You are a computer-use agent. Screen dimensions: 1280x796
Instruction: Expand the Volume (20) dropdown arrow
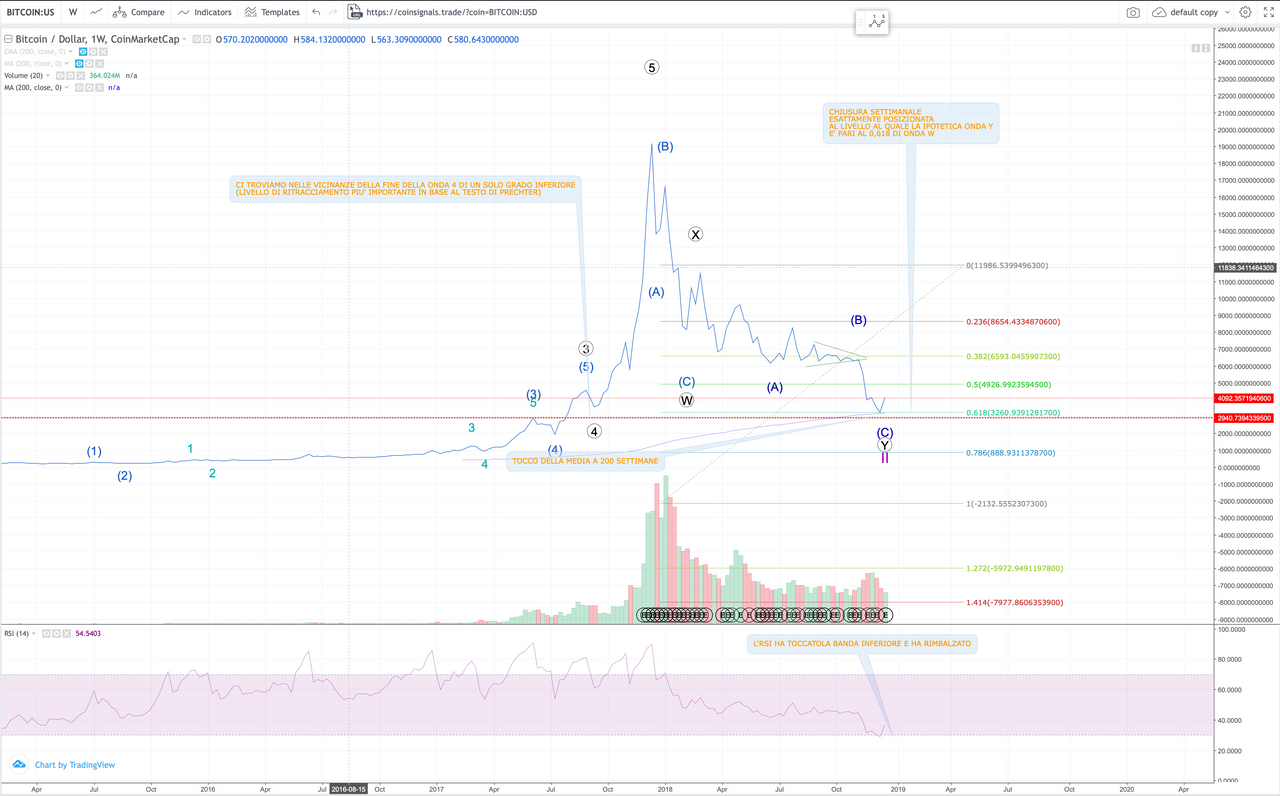48,76
